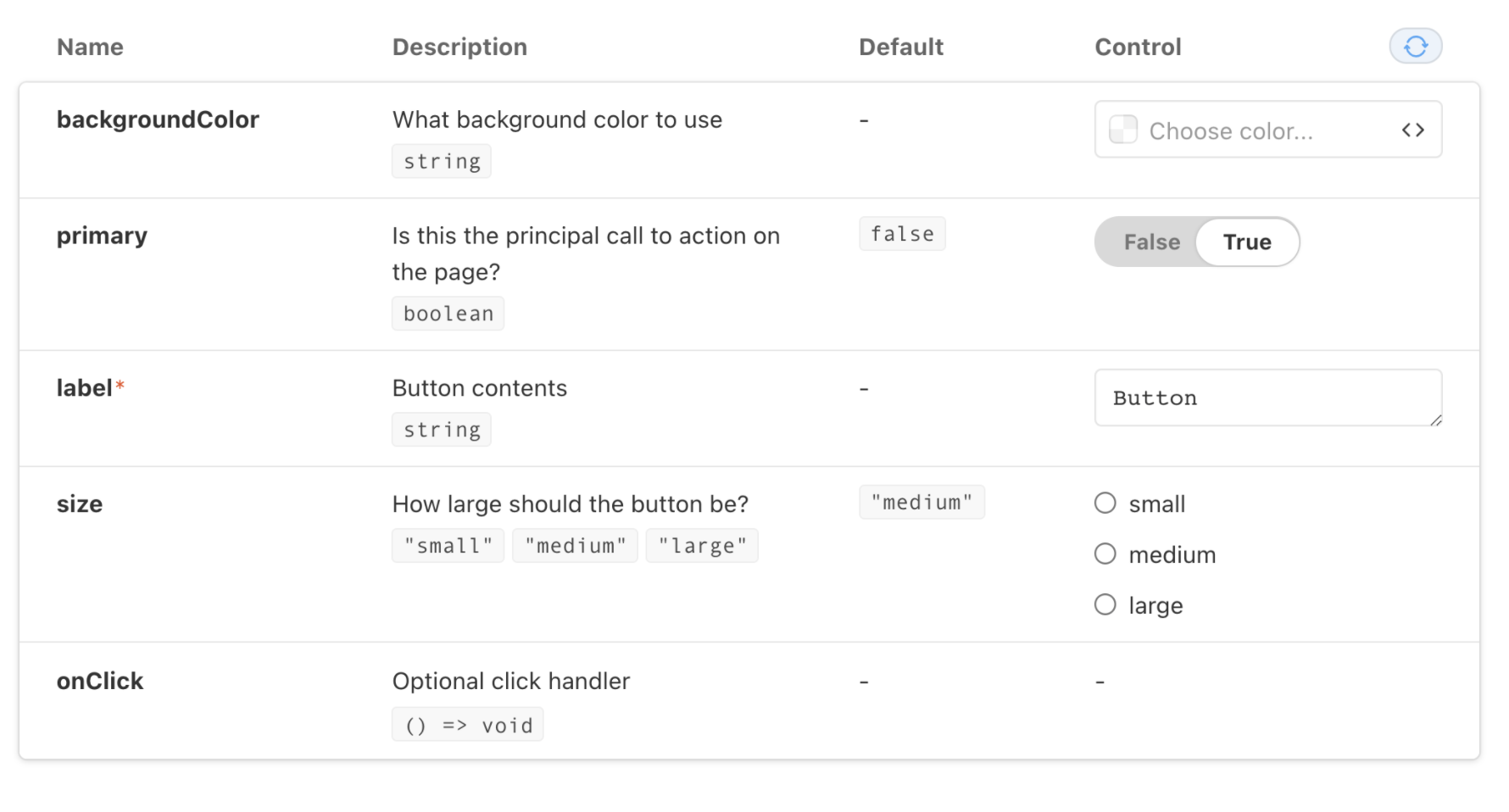The height and width of the screenshot is (812, 1509).
Task: Click the "large" type option badge
Action: (702, 546)
